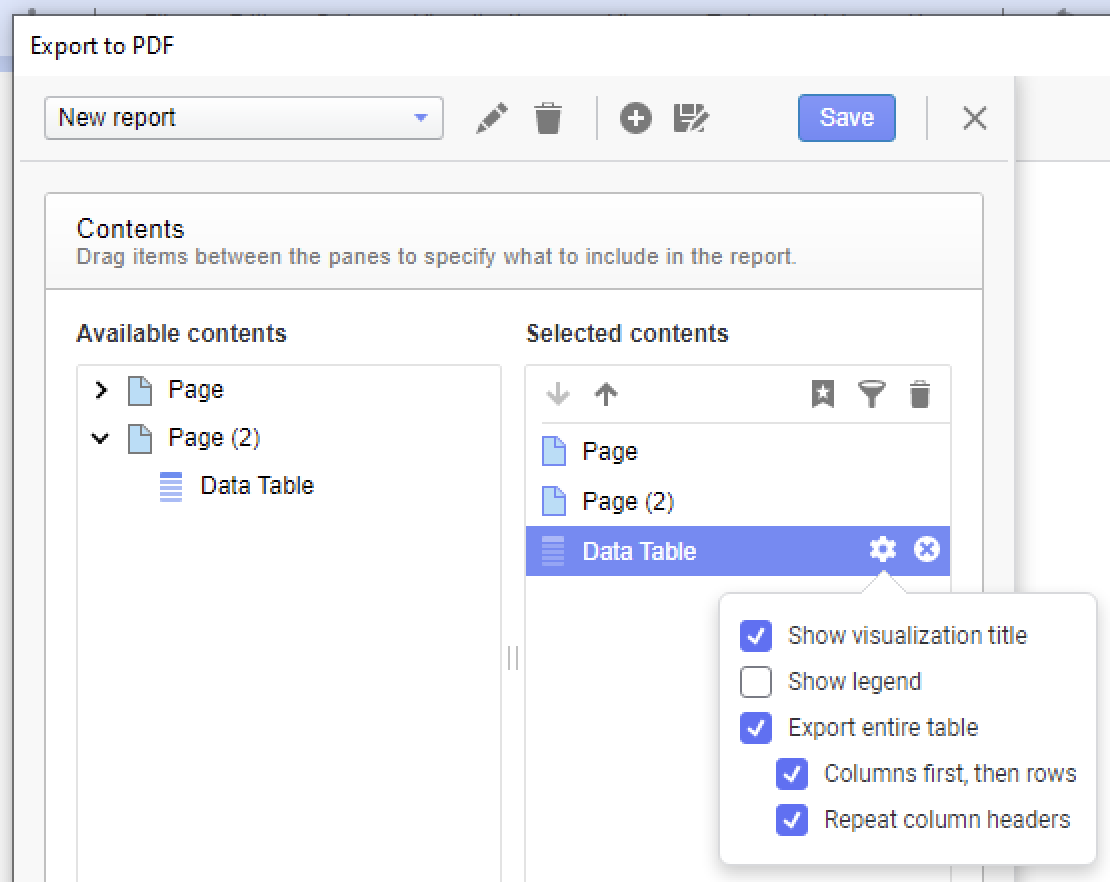This screenshot has width=1110, height=882.
Task: Click the pencil edit report icon
Action: point(491,119)
